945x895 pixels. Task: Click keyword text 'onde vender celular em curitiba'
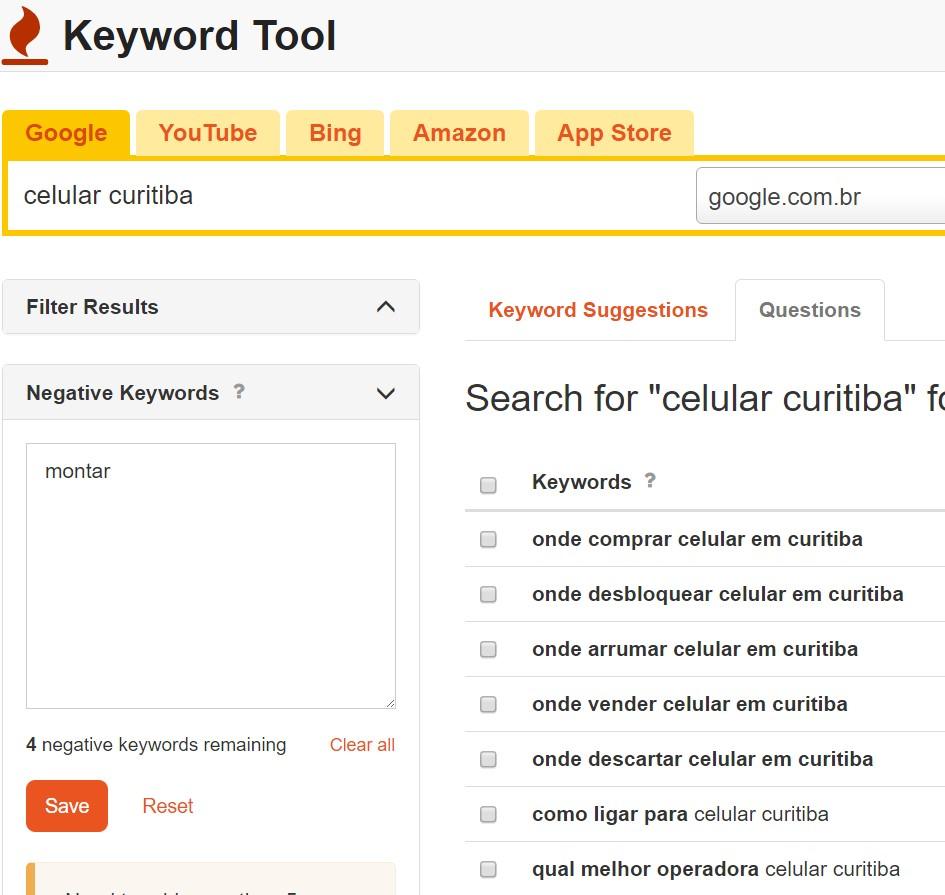pyautogui.click(x=690, y=704)
